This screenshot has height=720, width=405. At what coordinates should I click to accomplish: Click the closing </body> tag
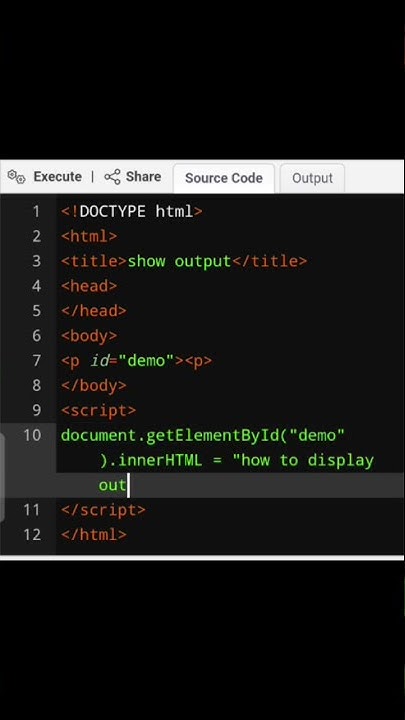pos(94,385)
